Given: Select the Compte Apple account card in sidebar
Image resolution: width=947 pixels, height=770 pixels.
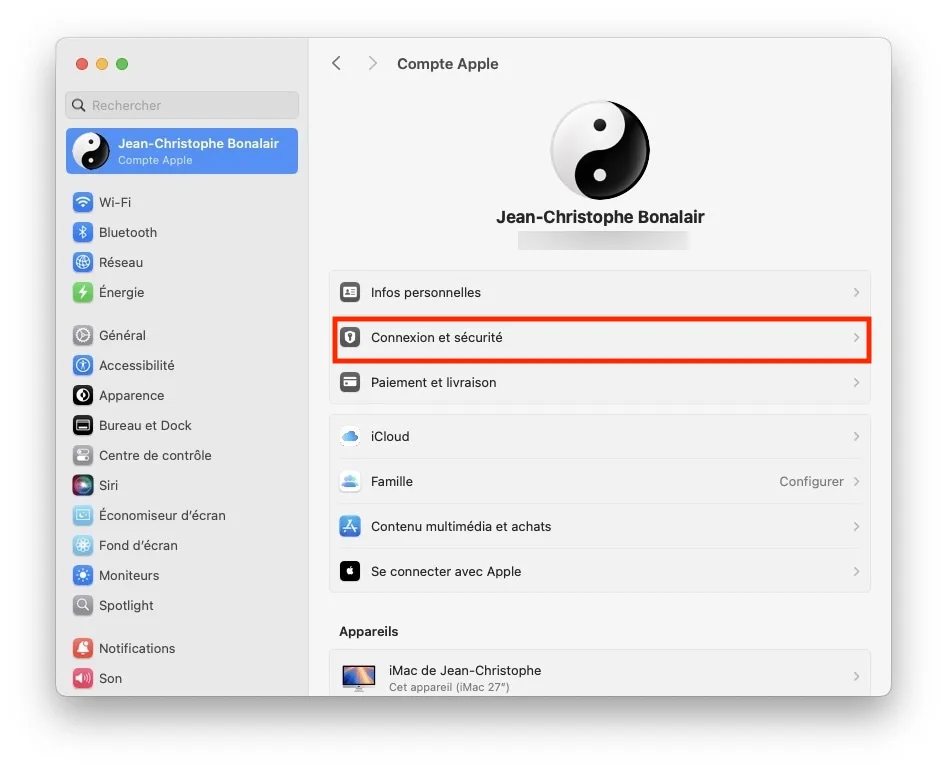Looking at the screenshot, I should coord(181,151).
